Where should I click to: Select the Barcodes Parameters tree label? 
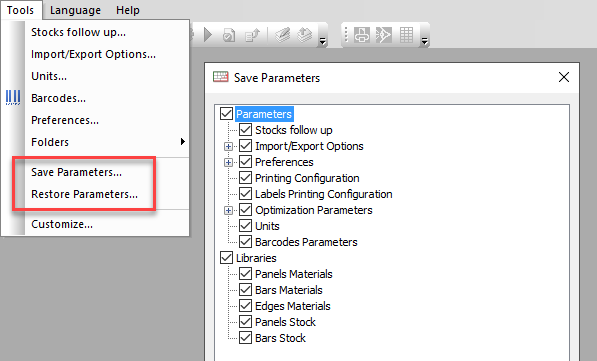pos(306,242)
